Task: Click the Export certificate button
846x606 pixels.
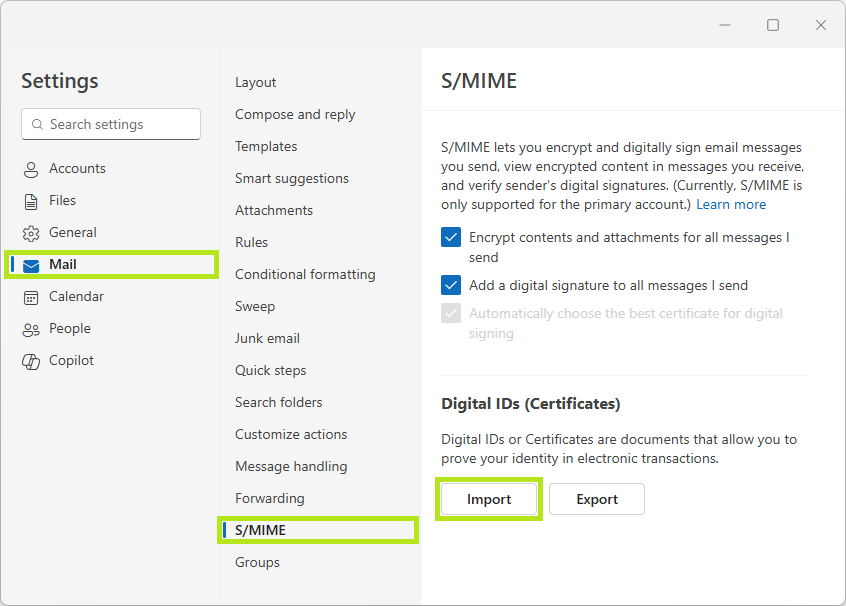Action: 597,499
